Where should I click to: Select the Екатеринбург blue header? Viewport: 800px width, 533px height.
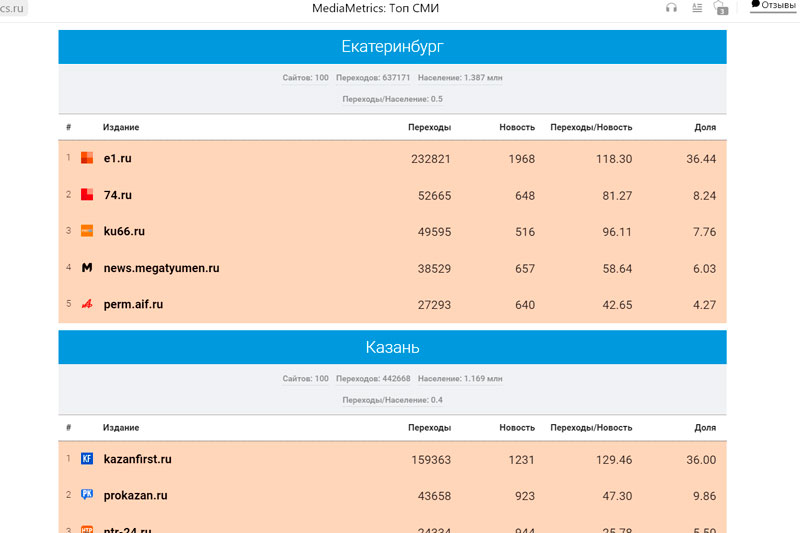coord(392,47)
